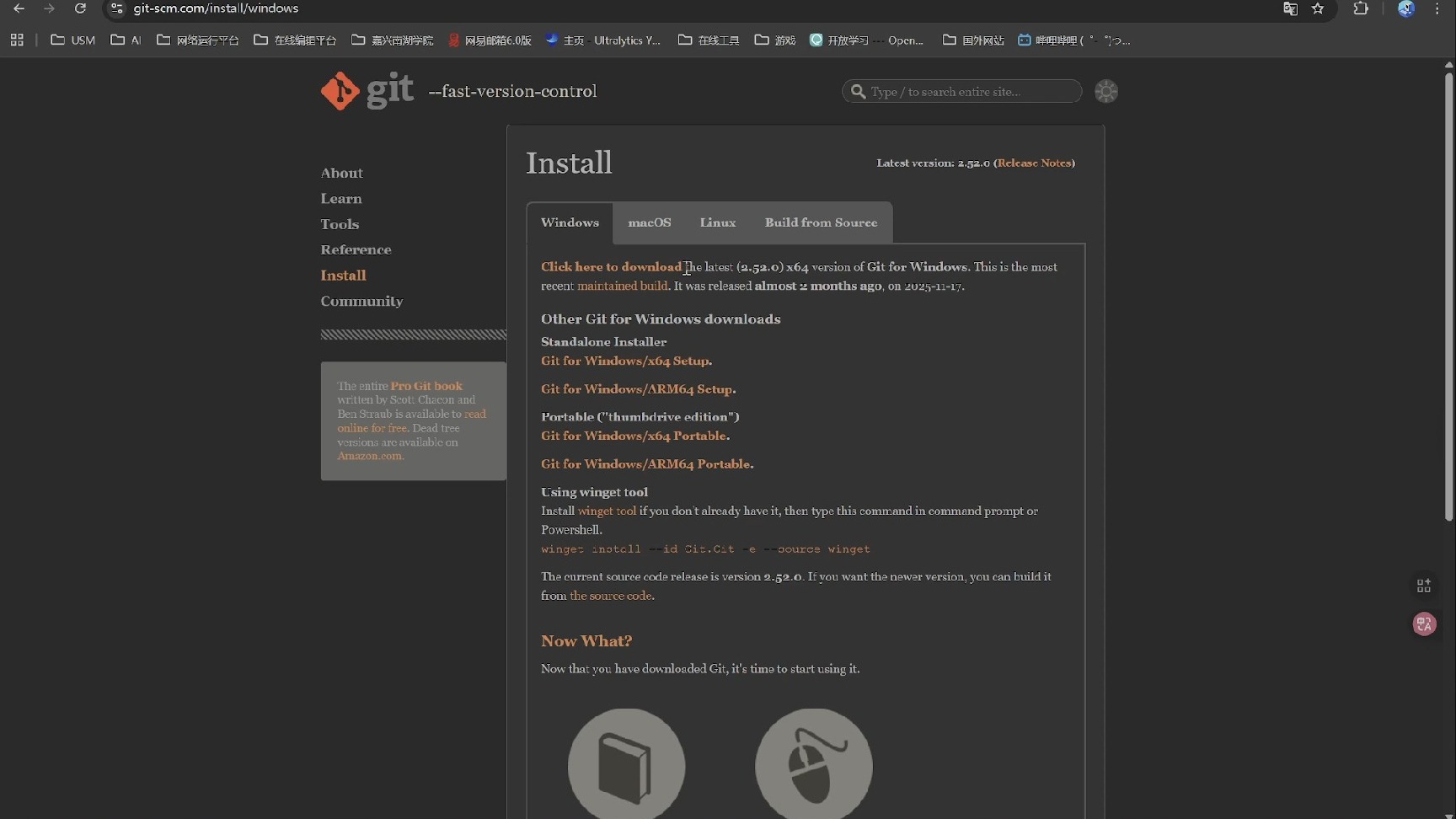Bookmark this page with the star icon

point(1319,8)
